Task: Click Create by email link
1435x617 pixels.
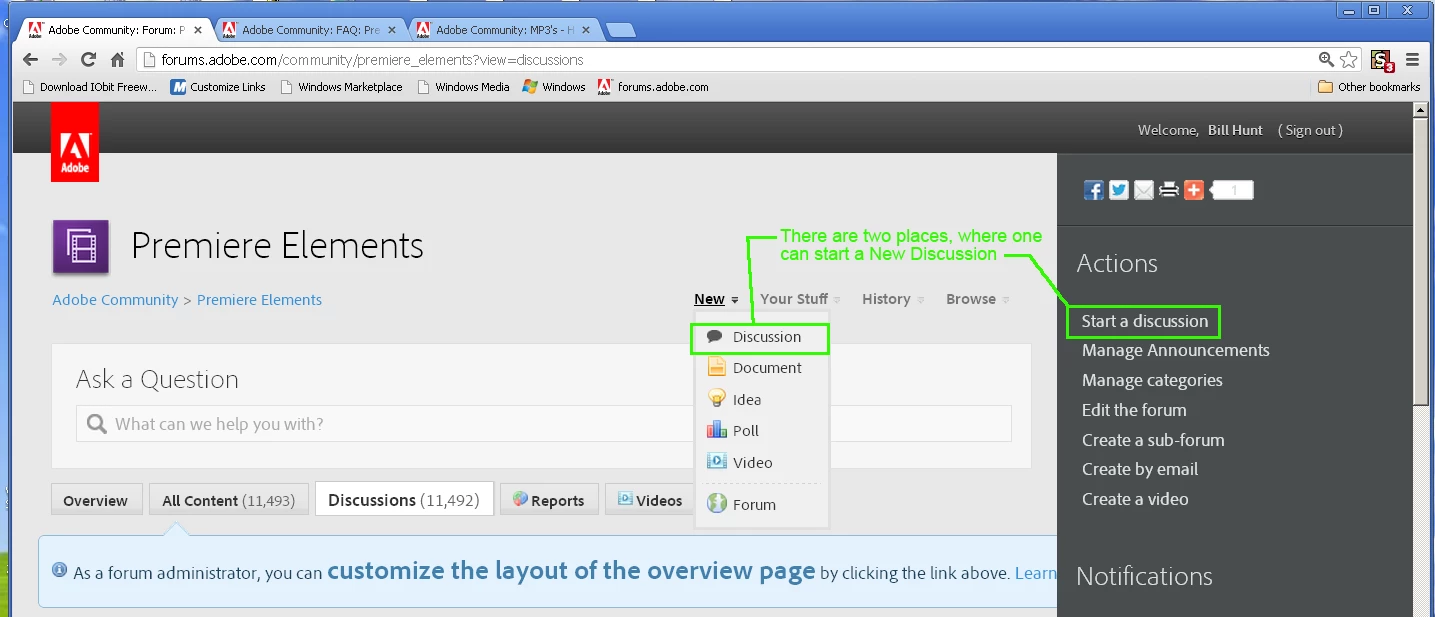Action: [x=1140, y=469]
